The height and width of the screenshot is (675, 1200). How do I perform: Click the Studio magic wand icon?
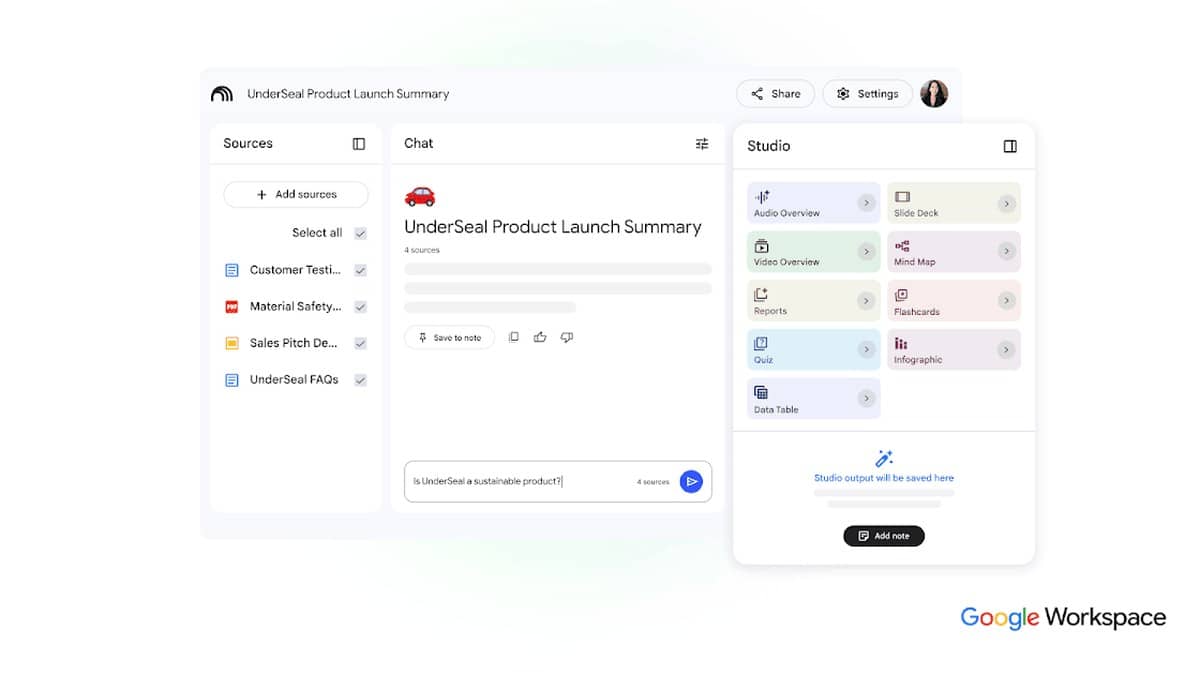(x=884, y=459)
